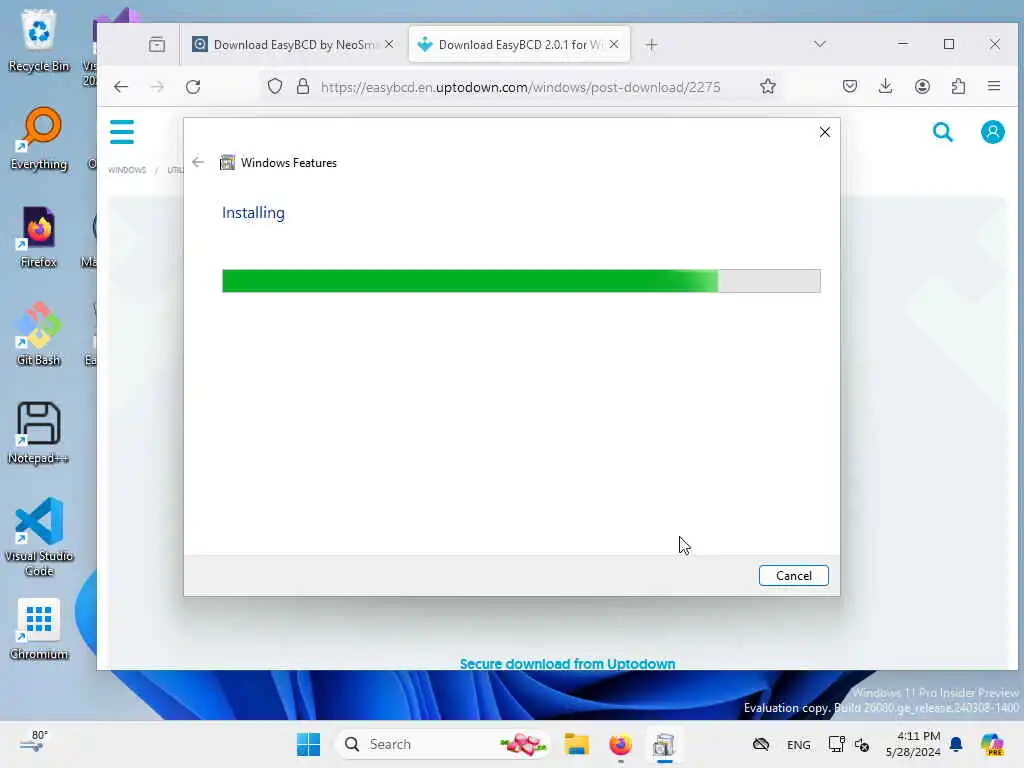Click the installation progress bar
The width and height of the screenshot is (1024, 768).
tap(521, 281)
